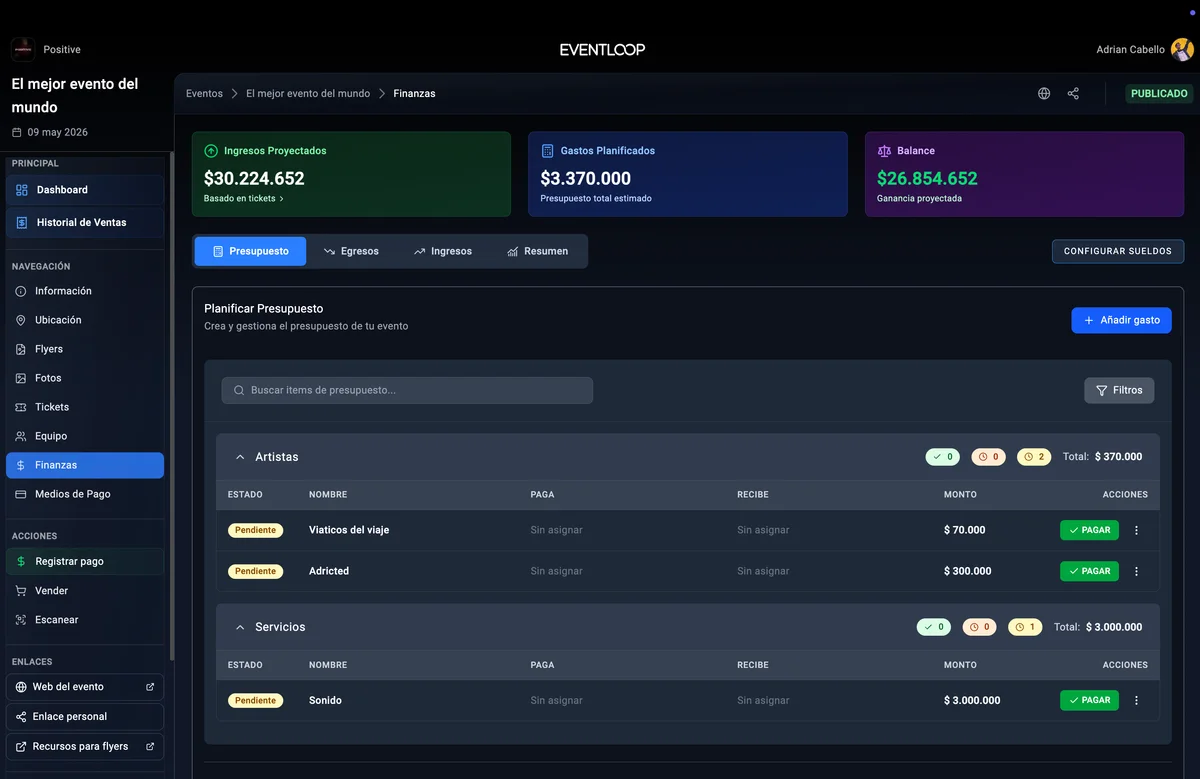
Task: Open the Ingresos tab
Action: tap(442, 251)
